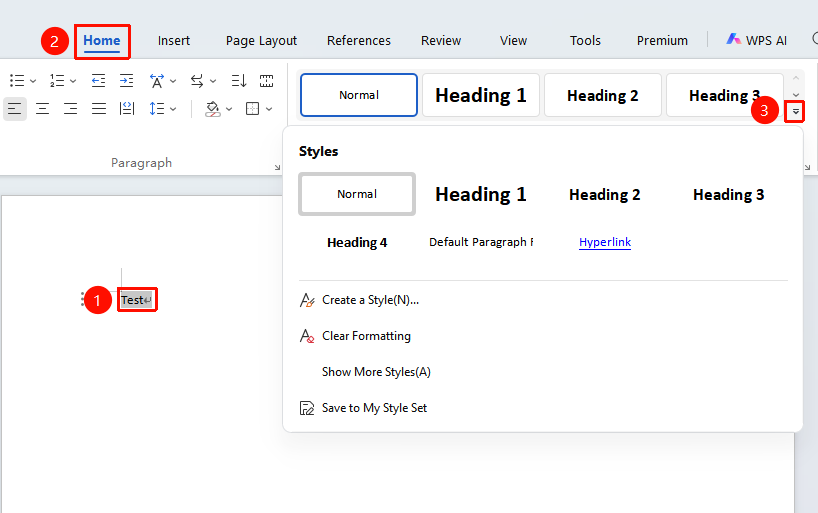Click the shading paint bucket color
Viewport: 818px width, 513px height.
(212, 109)
